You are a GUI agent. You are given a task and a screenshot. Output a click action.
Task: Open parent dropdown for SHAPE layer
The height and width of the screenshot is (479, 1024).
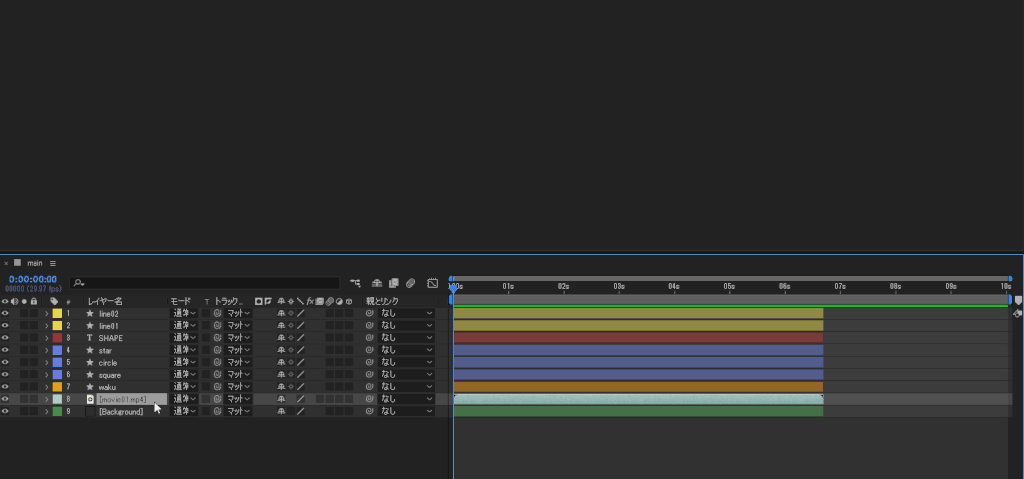pos(406,338)
